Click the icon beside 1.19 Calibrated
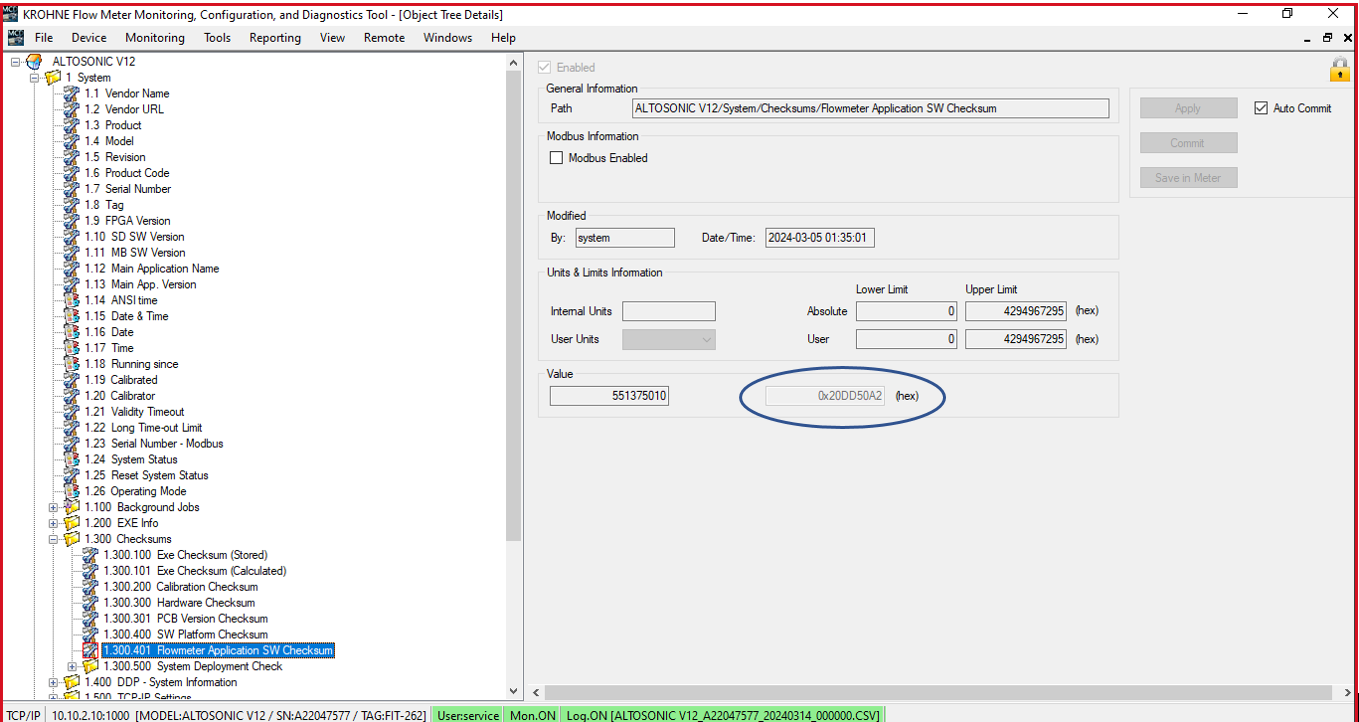This screenshot has width=1359, height=722. point(72,380)
